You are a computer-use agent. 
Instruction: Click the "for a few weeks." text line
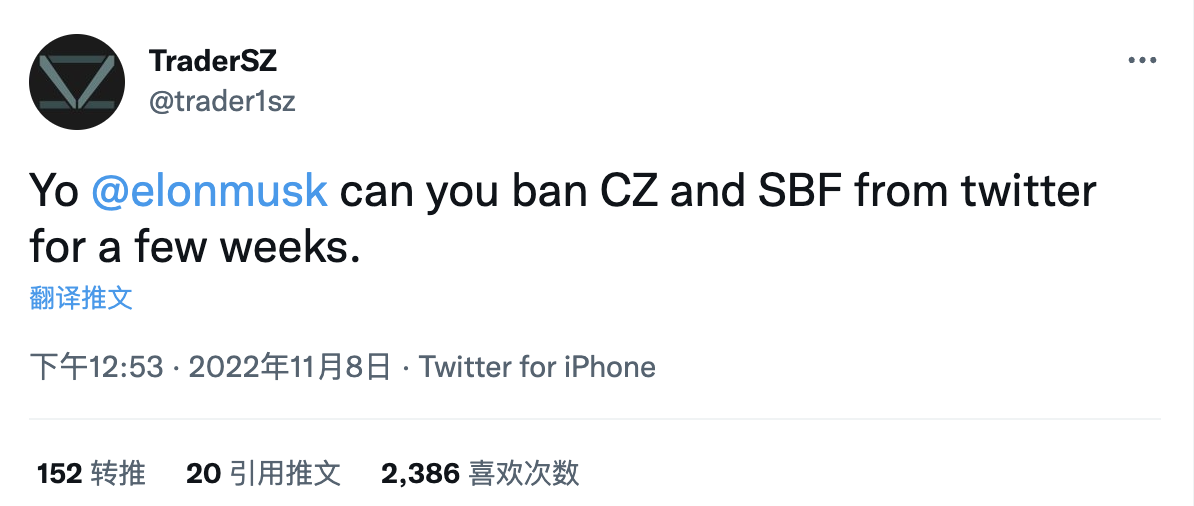tap(194, 246)
